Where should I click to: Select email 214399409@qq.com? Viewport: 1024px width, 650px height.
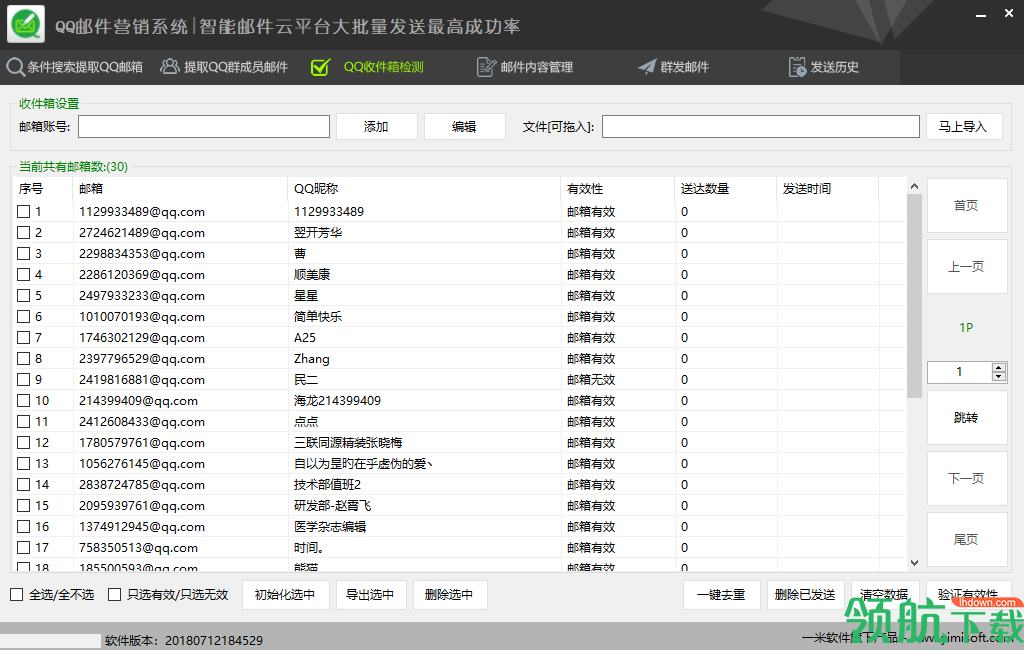(138, 400)
